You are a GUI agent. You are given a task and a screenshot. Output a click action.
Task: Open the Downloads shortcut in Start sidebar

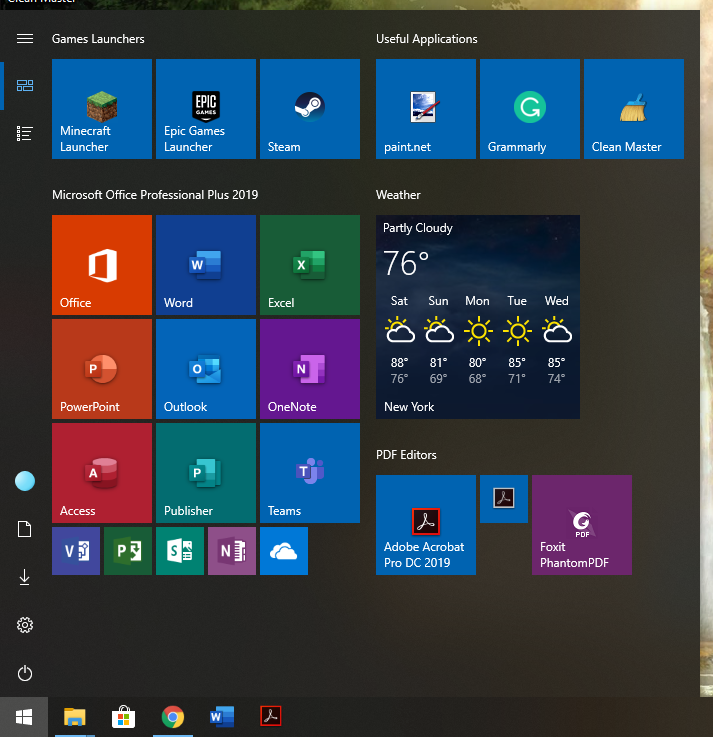[25, 577]
